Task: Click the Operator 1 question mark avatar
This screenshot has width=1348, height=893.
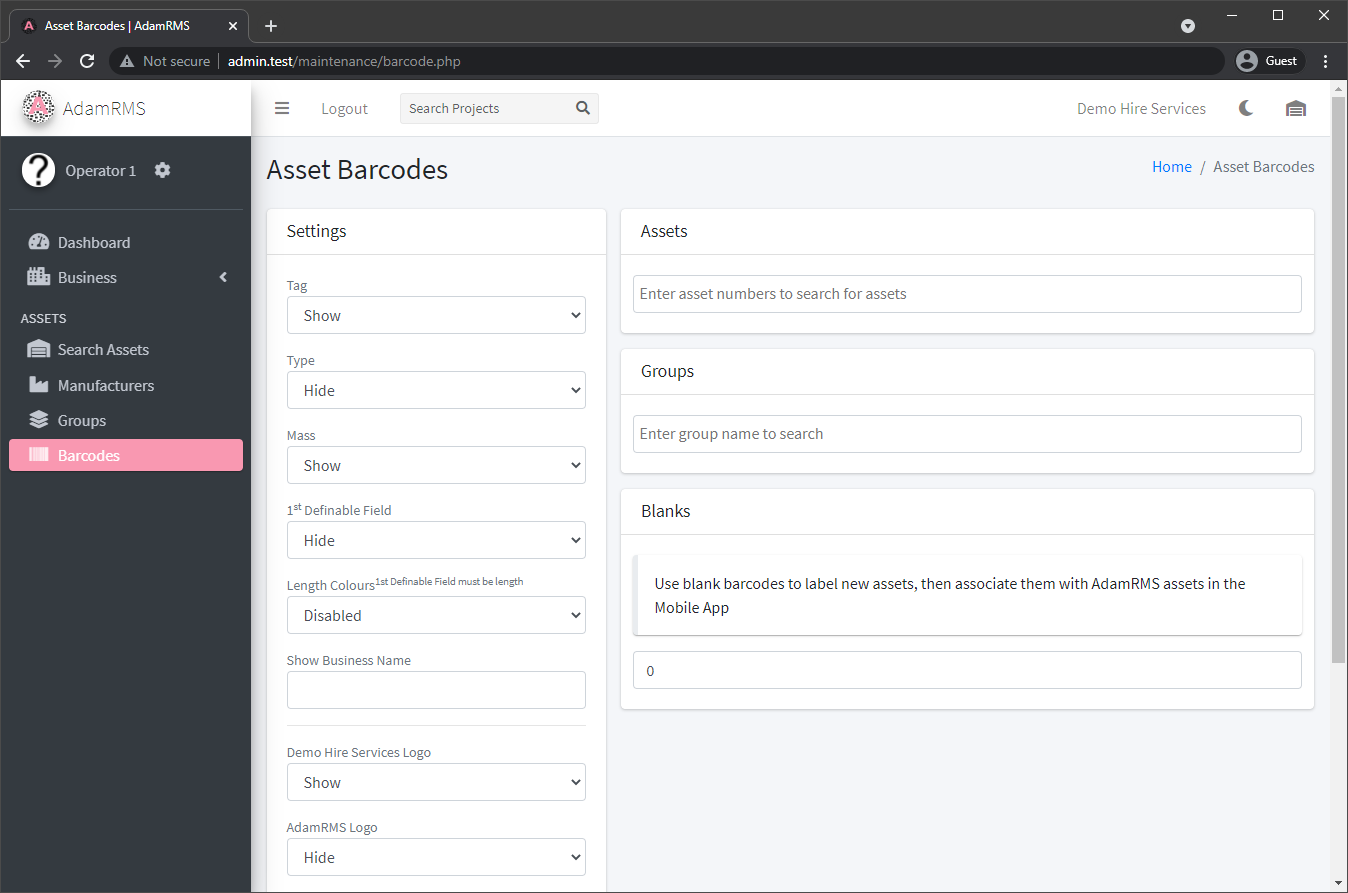Action: [38, 170]
